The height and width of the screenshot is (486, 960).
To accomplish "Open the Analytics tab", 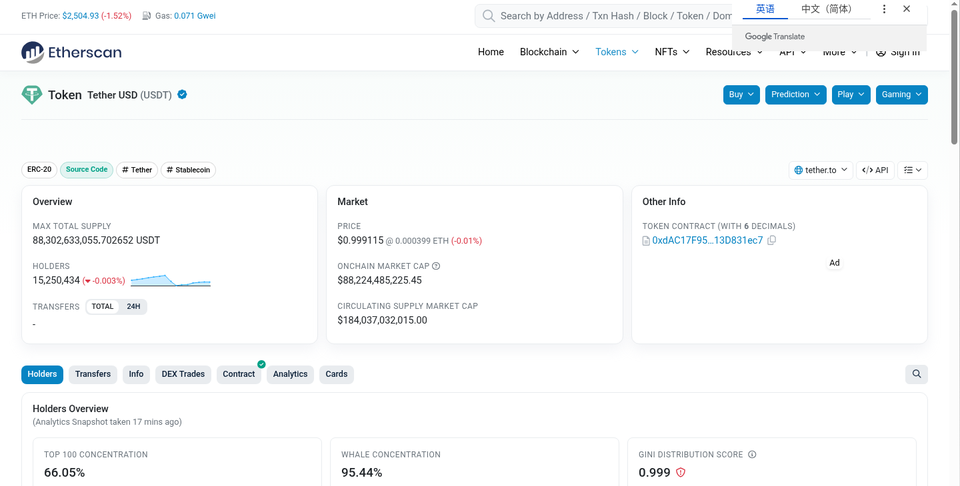I will 290,374.
